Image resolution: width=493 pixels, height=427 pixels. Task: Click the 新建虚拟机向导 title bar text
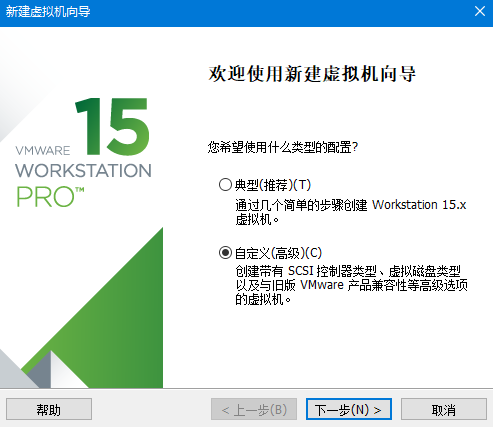[x=48, y=12]
